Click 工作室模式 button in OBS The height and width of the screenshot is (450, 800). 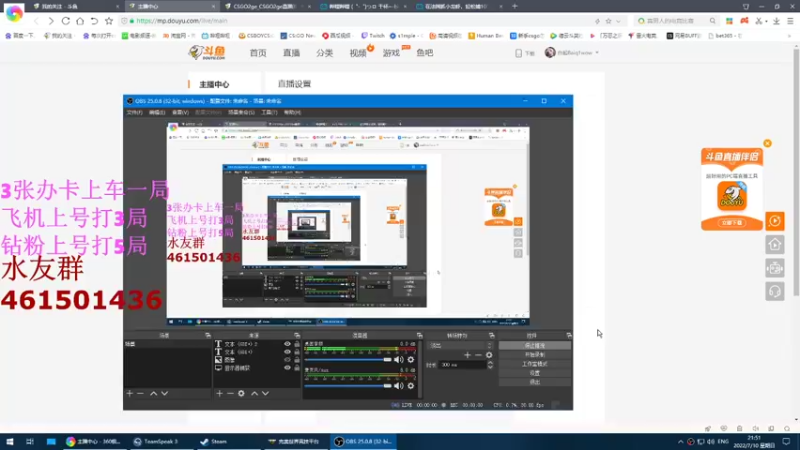(535, 364)
